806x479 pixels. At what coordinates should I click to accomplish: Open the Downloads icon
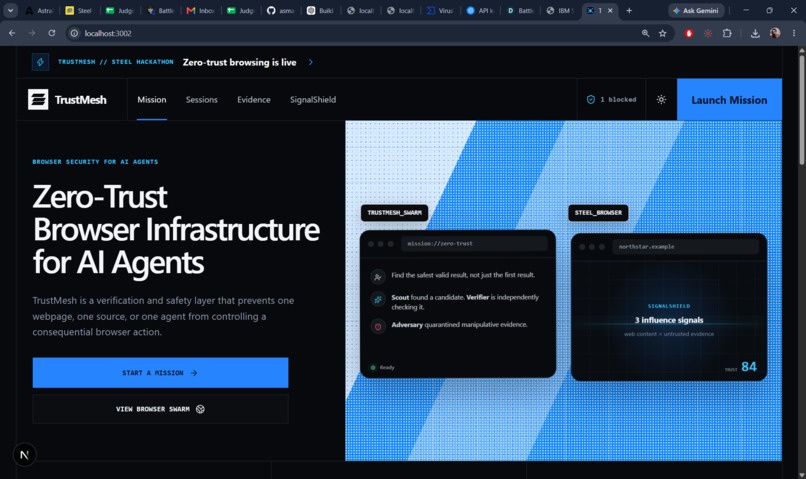pos(755,33)
